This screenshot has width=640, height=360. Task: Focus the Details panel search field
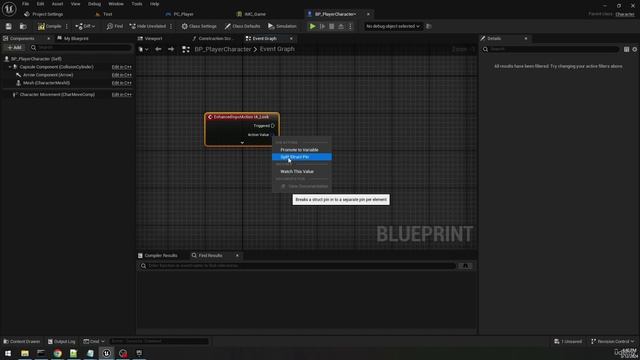point(550,49)
